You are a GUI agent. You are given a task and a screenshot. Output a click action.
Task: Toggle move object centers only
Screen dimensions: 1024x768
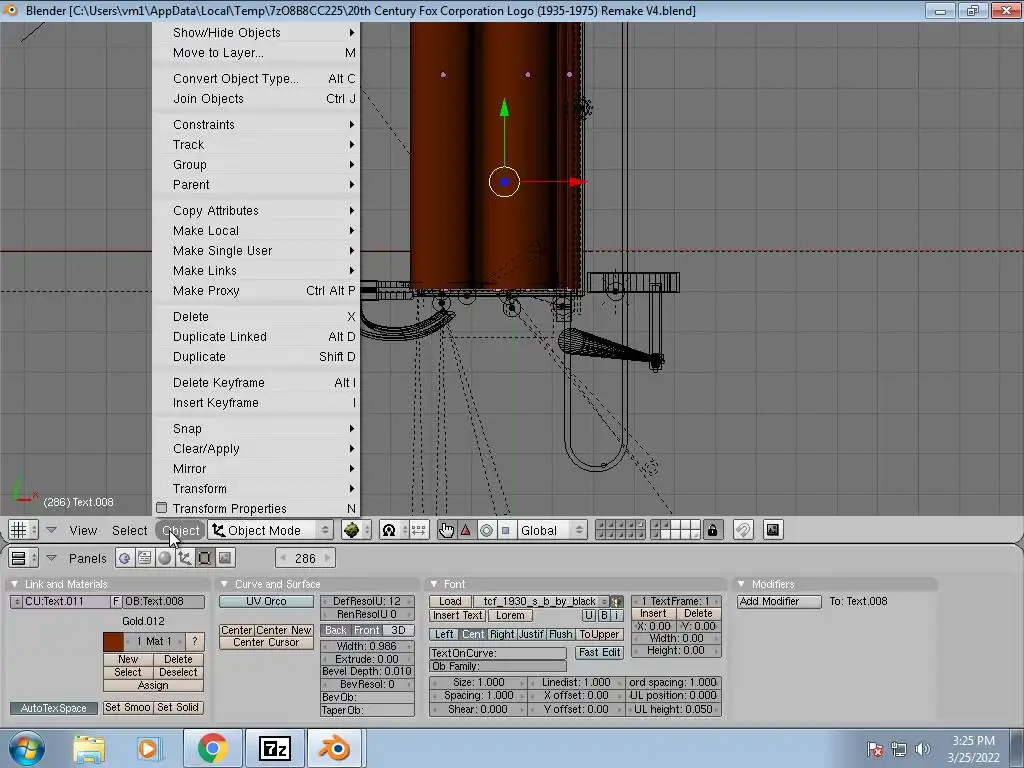419,530
